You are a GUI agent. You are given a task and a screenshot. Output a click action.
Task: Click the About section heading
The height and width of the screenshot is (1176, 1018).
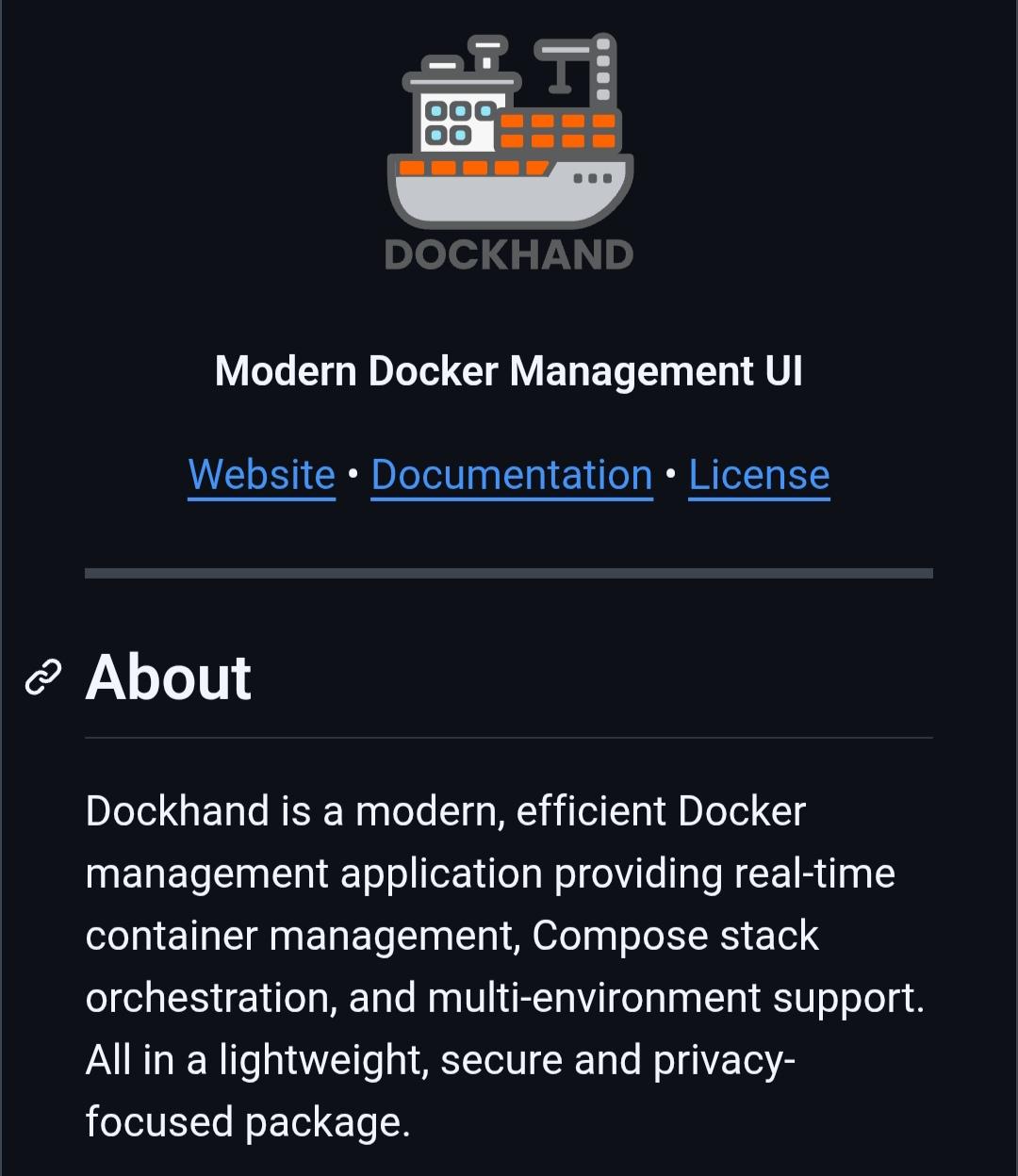click(169, 677)
